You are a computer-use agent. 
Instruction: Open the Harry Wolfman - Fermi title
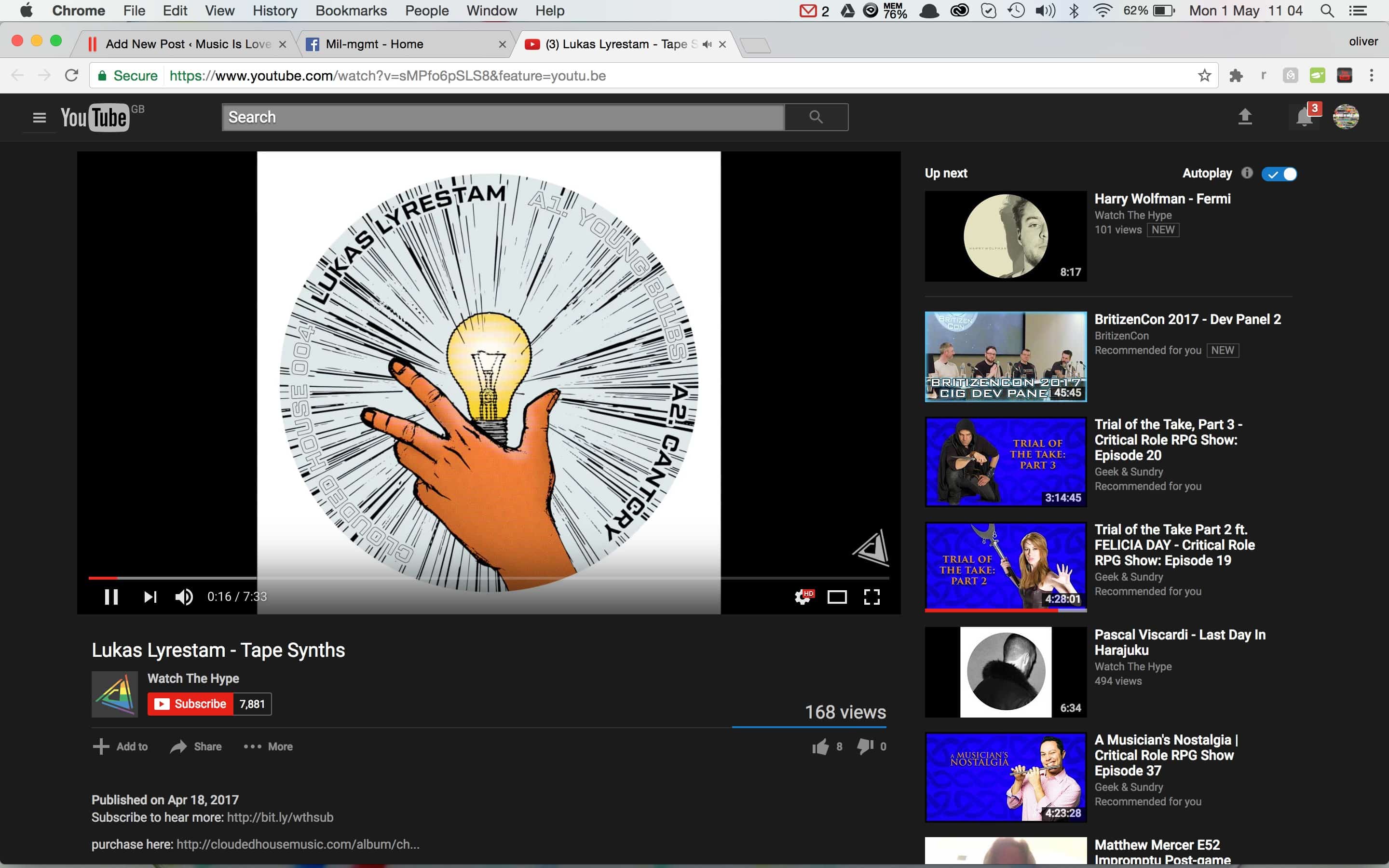[1162, 199]
